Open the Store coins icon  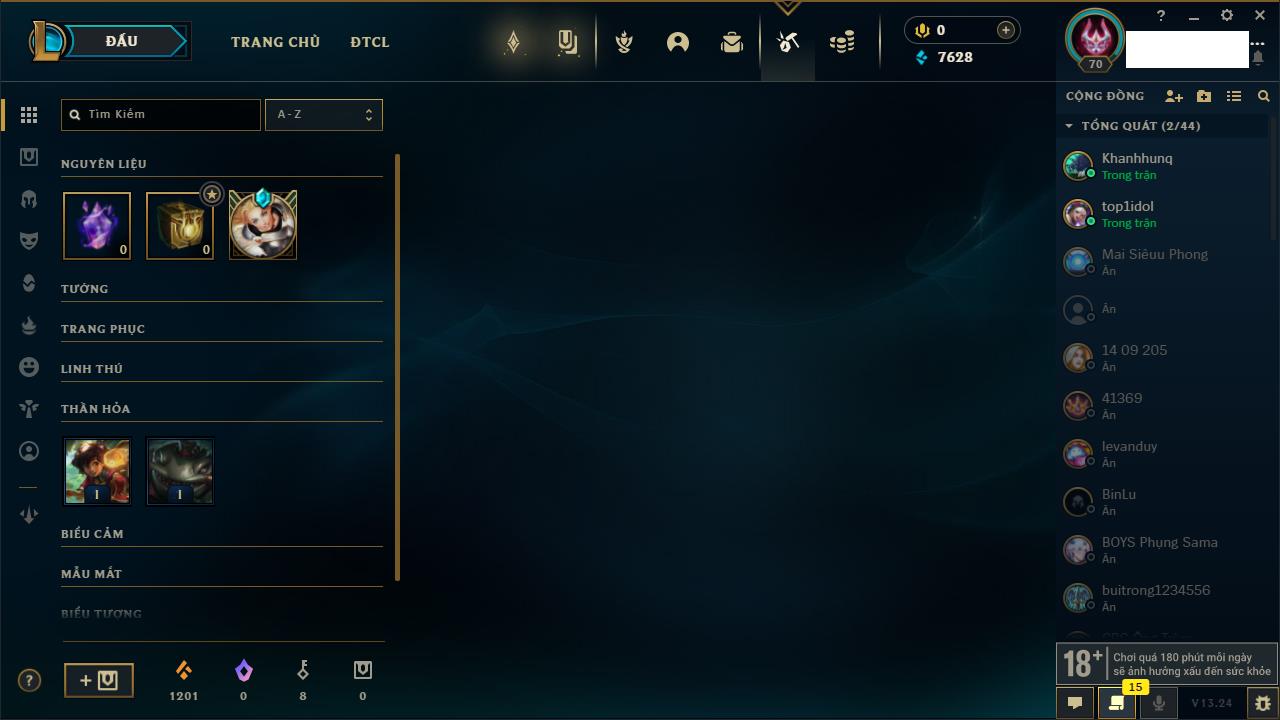(x=842, y=42)
